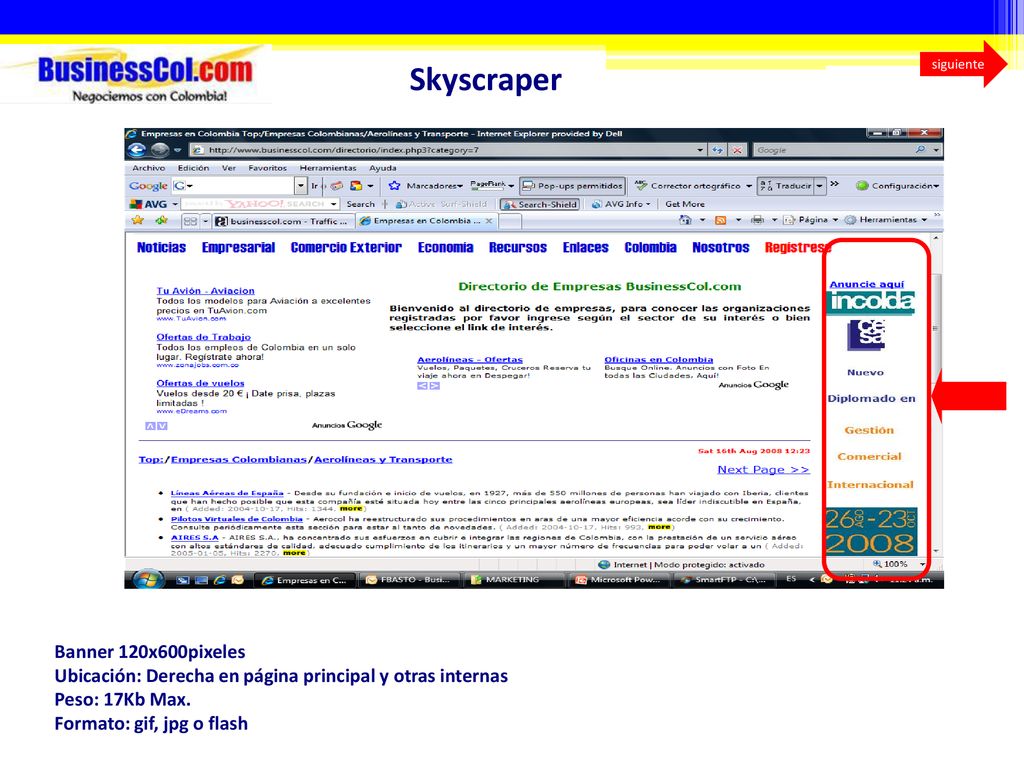1024x768 pixels.
Task: Click the Refresh page icon
Action: click(x=718, y=150)
